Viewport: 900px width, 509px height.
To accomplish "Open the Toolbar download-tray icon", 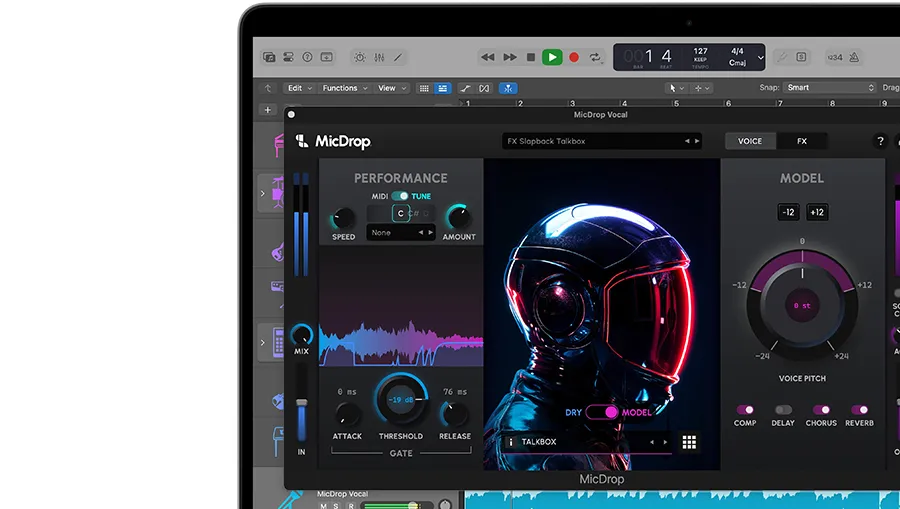I will pyautogui.click(x=327, y=57).
